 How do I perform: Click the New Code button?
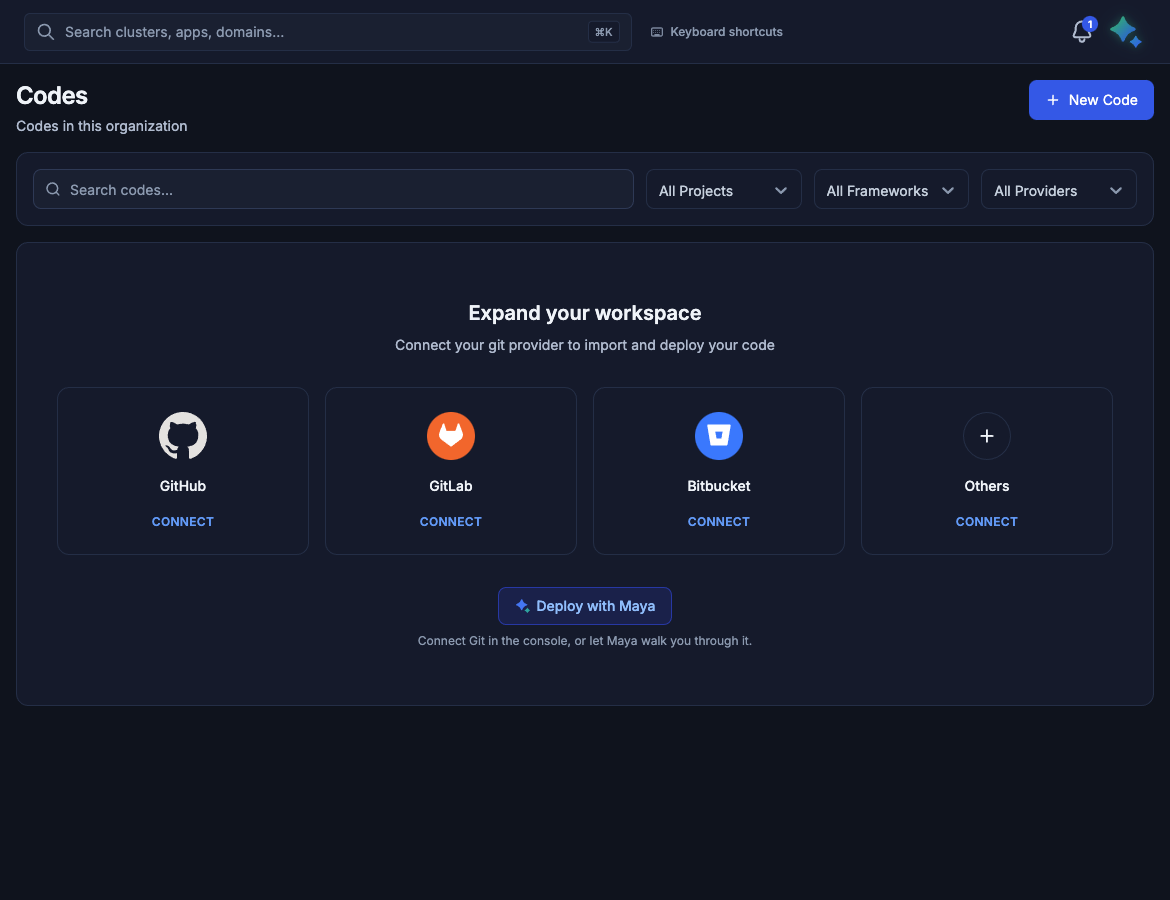pyautogui.click(x=1091, y=100)
